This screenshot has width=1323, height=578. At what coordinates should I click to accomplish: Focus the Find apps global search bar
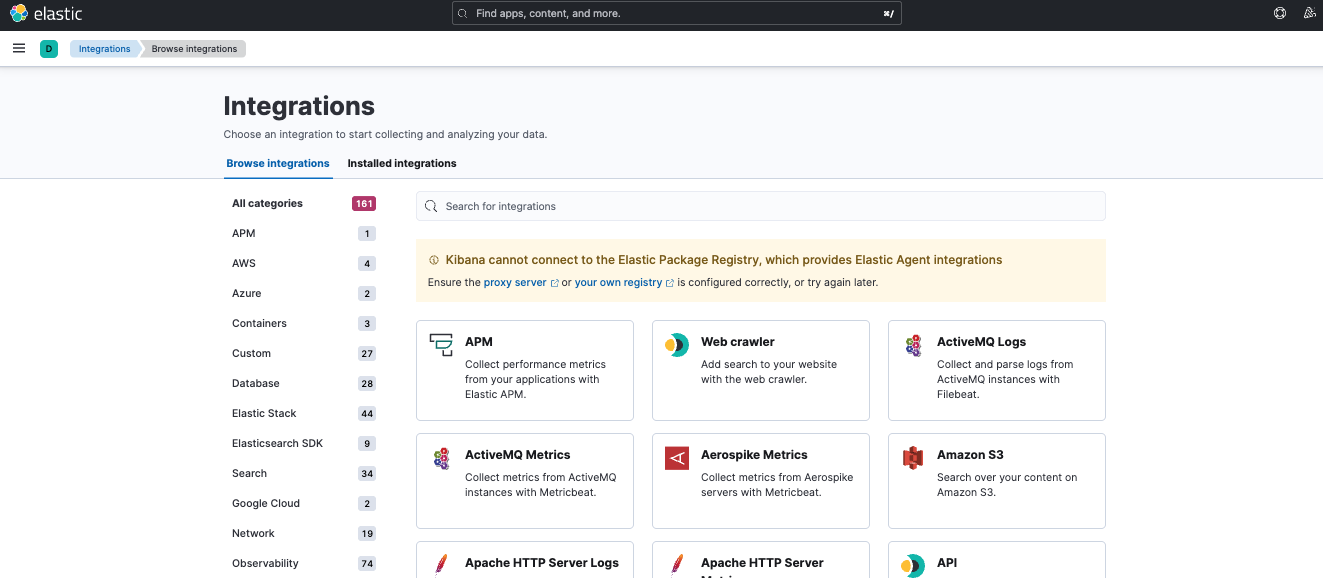[x=676, y=14]
